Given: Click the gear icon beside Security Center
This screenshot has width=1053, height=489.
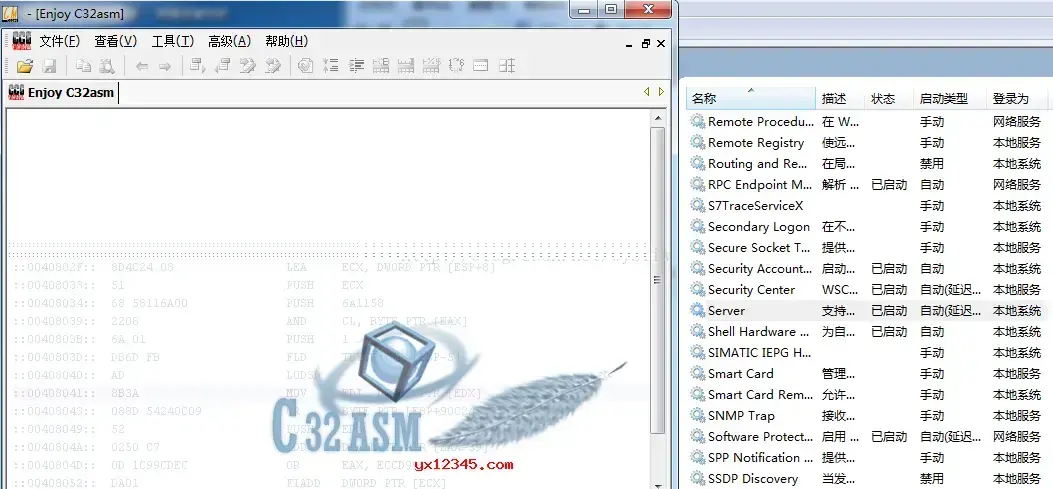Looking at the screenshot, I should (x=698, y=290).
